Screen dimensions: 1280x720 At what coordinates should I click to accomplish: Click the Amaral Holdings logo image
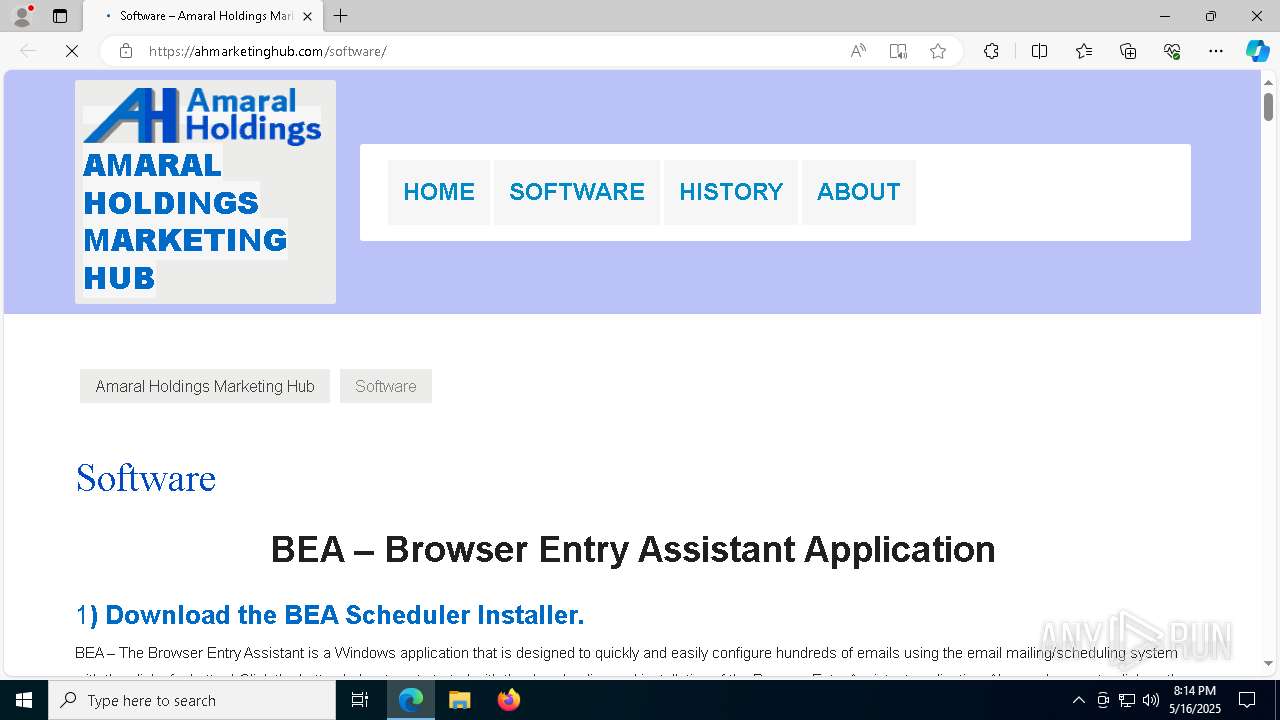(202, 116)
